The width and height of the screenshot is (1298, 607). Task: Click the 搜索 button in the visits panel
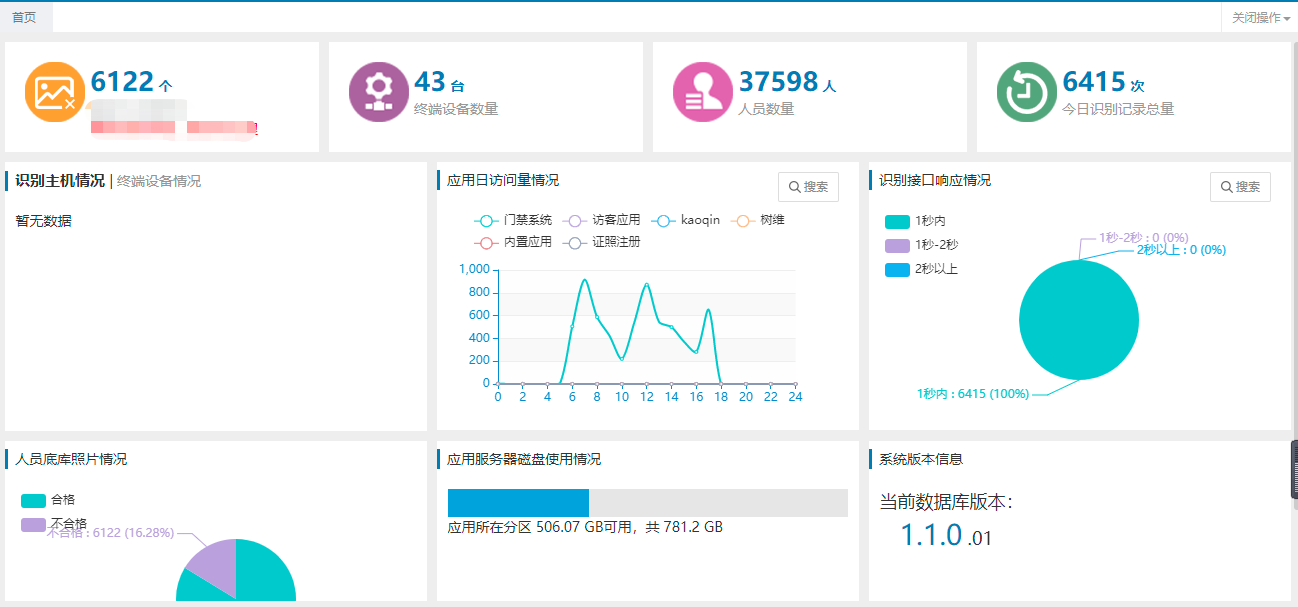[808, 186]
